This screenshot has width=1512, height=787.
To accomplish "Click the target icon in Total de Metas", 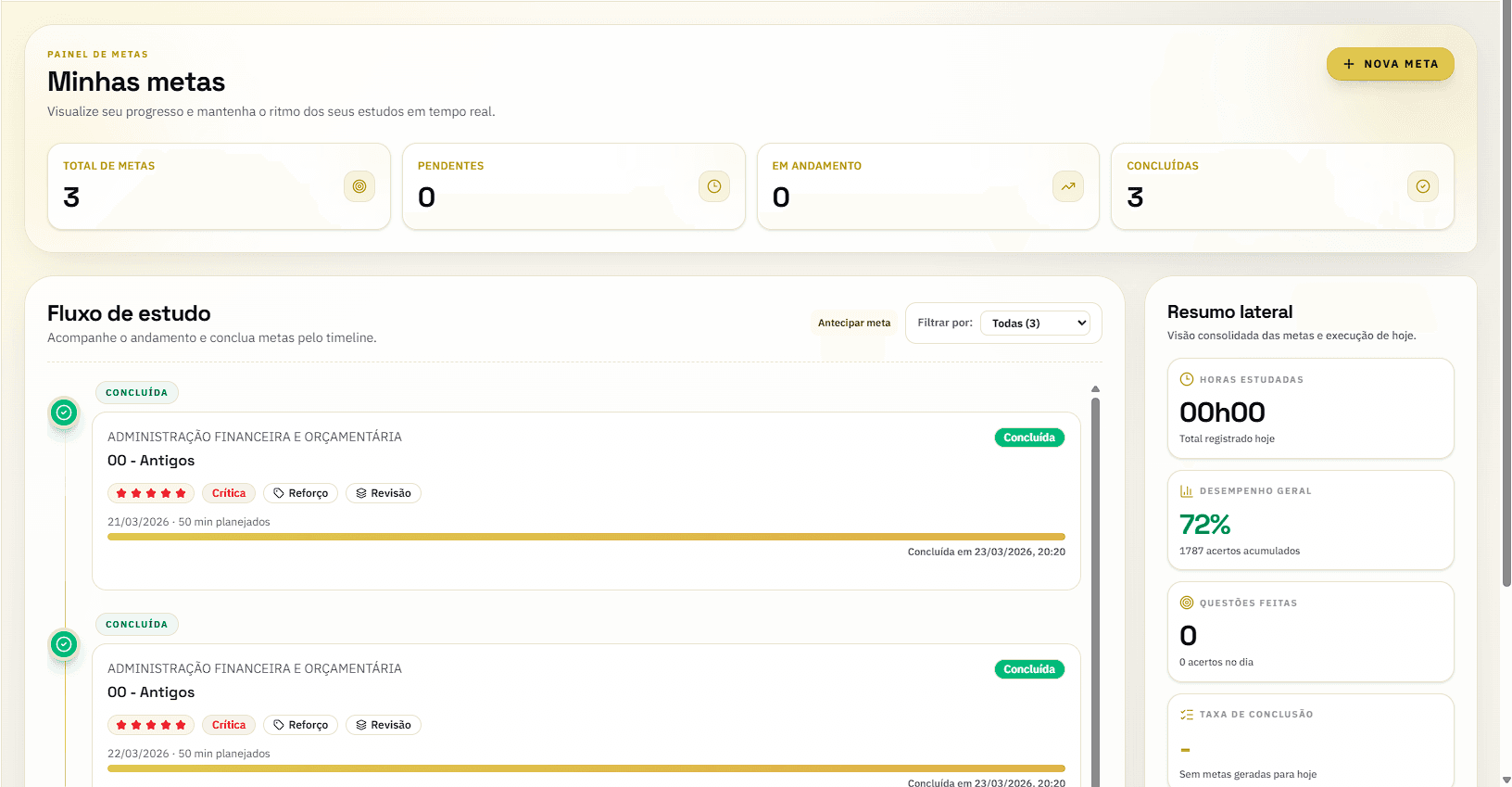I will tap(359, 186).
